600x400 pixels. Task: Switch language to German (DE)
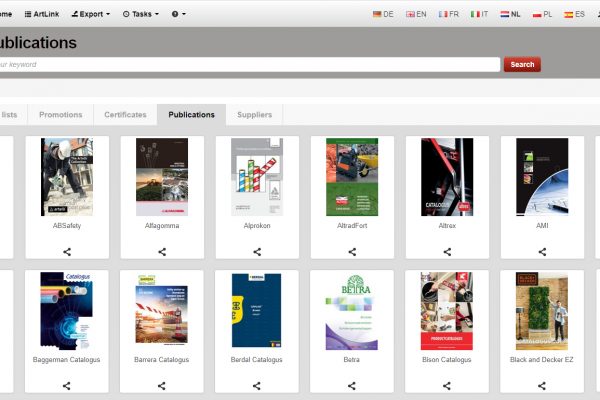pos(383,15)
